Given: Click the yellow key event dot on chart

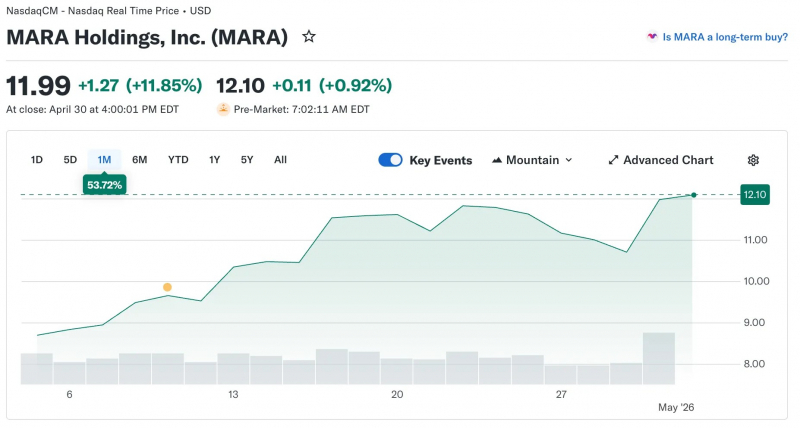Looking at the screenshot, I should pyautogui.click(x=167, y=287).
